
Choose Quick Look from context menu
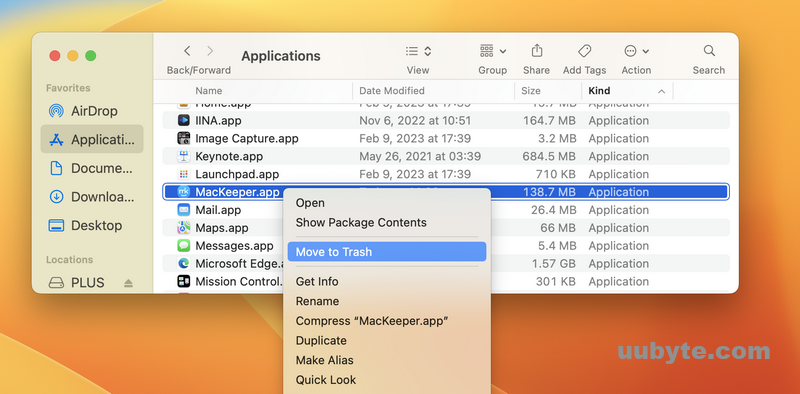pos(387,380)
